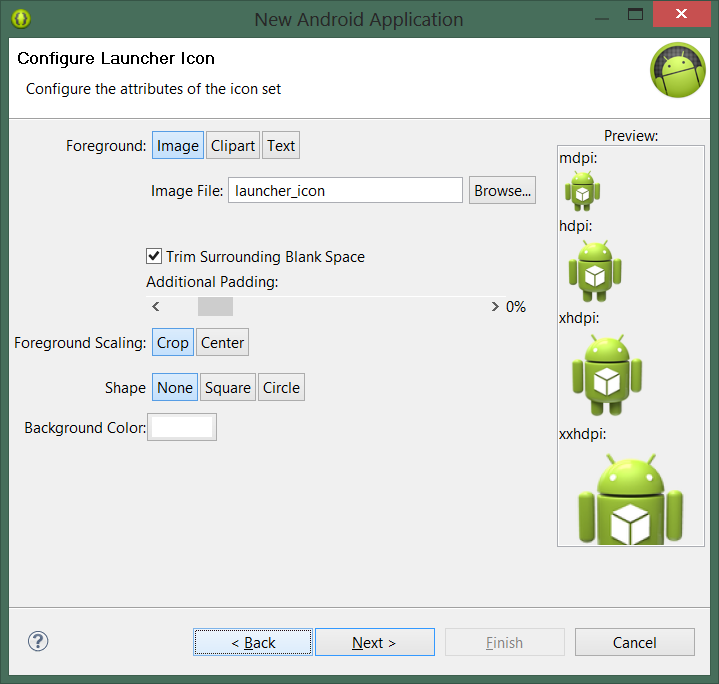Set shape to Circle
Viewport: 719px width, 684px height.
click(281, 387)
